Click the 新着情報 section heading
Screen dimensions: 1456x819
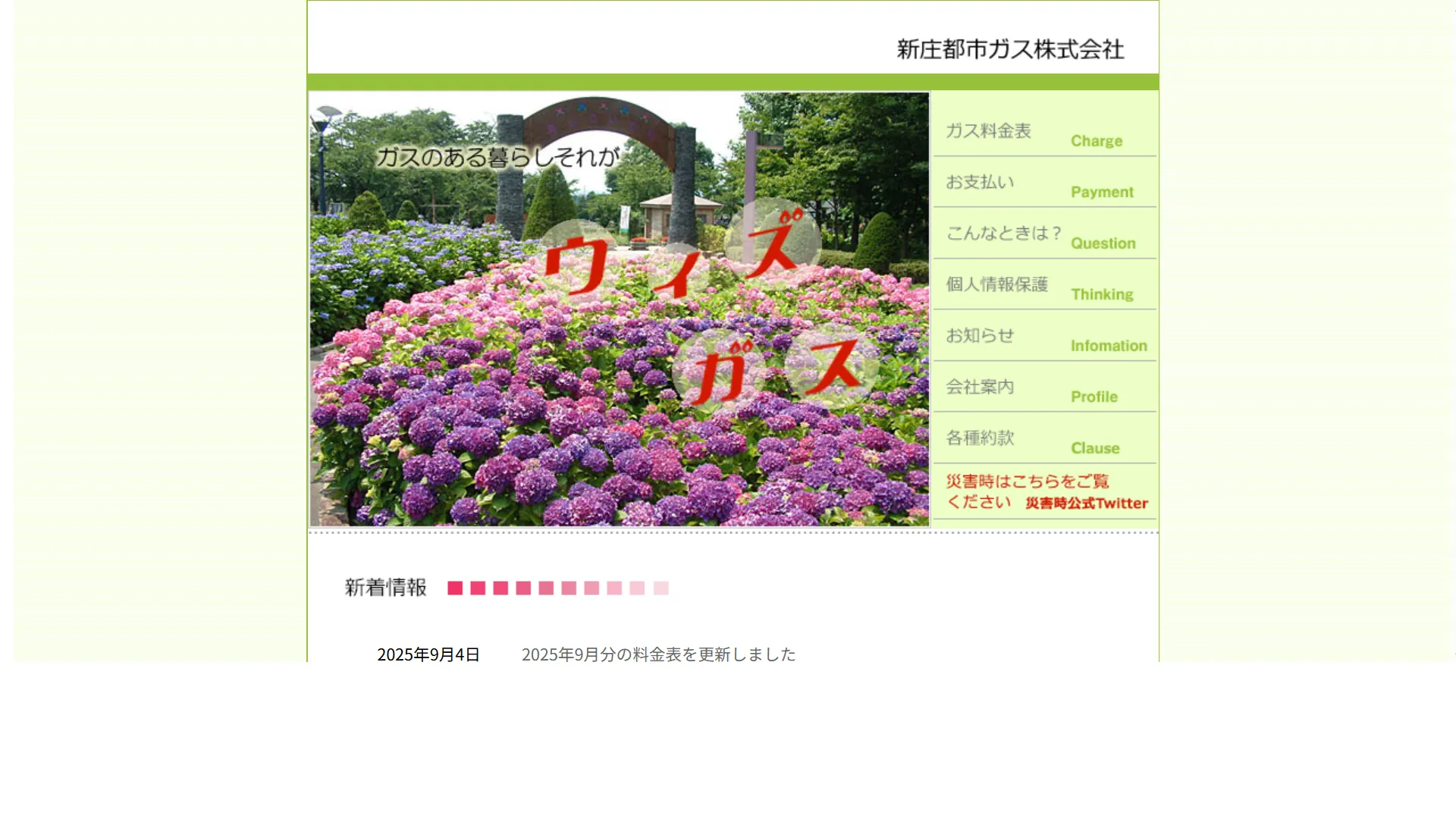click(x=385, y=588)
